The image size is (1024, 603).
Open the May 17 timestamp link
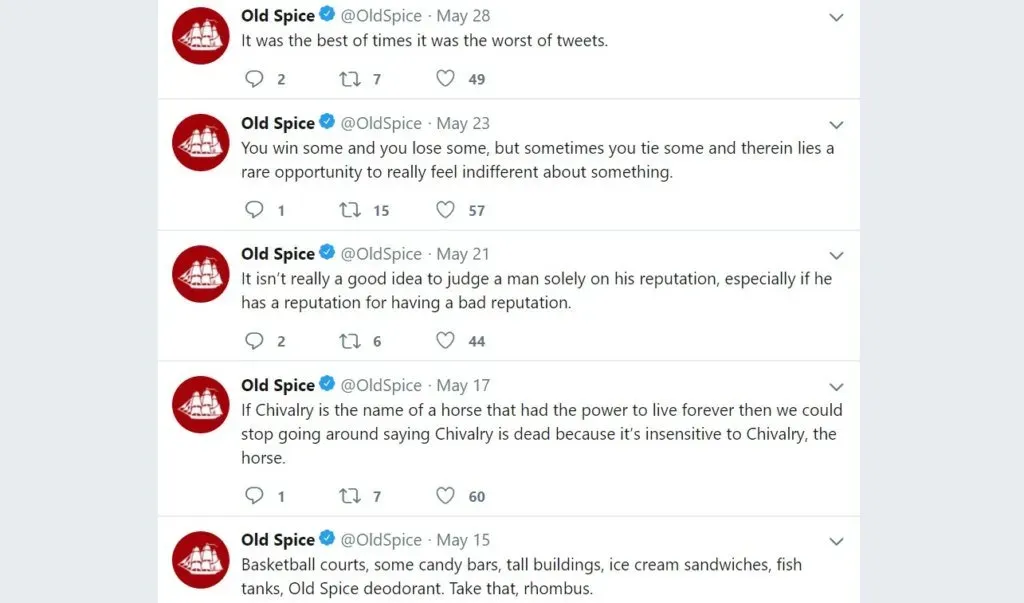point(463,385)
